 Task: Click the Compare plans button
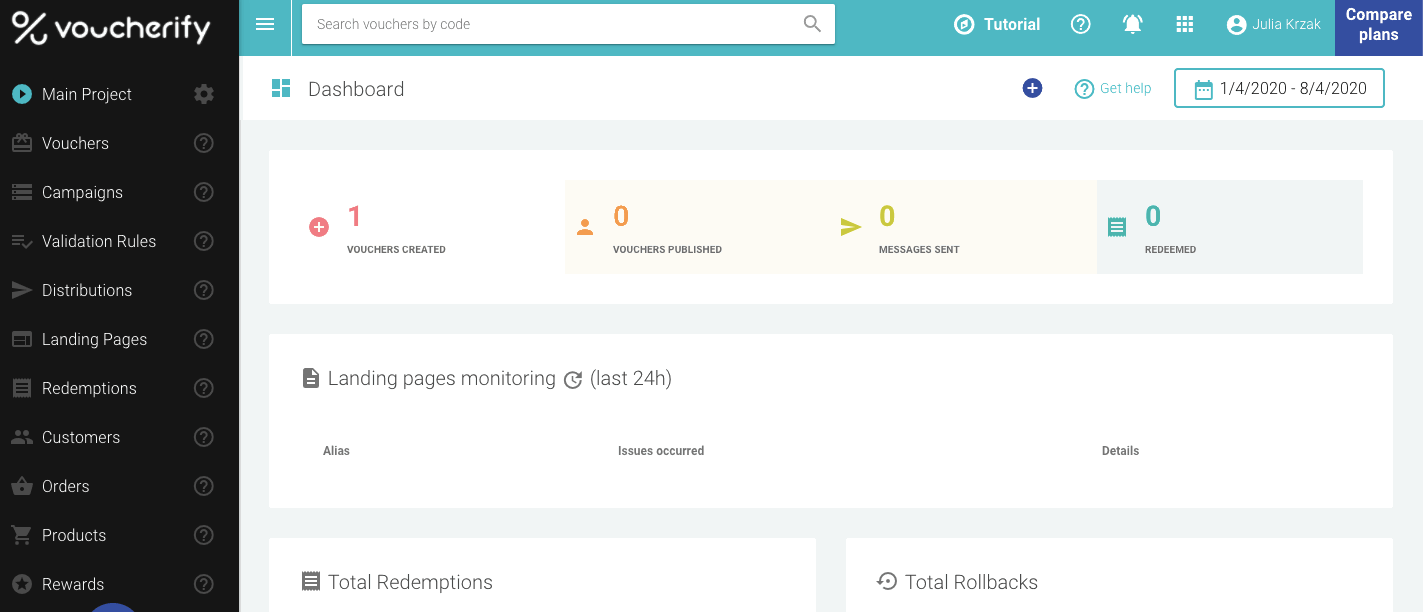point(1378,25)
